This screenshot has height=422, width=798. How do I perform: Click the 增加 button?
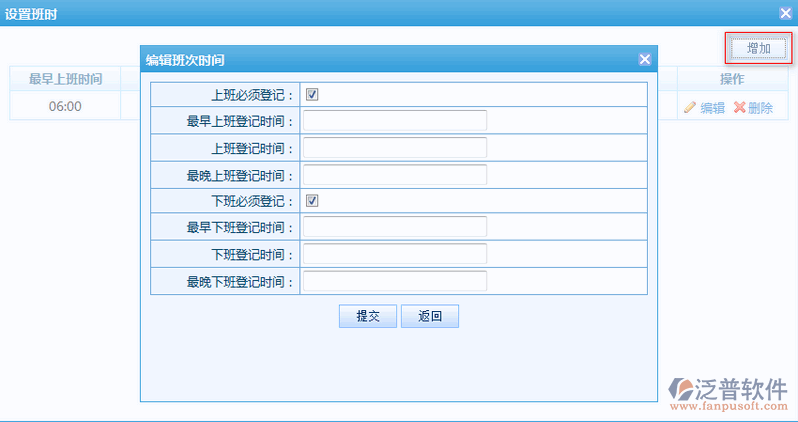pos(758,48)
